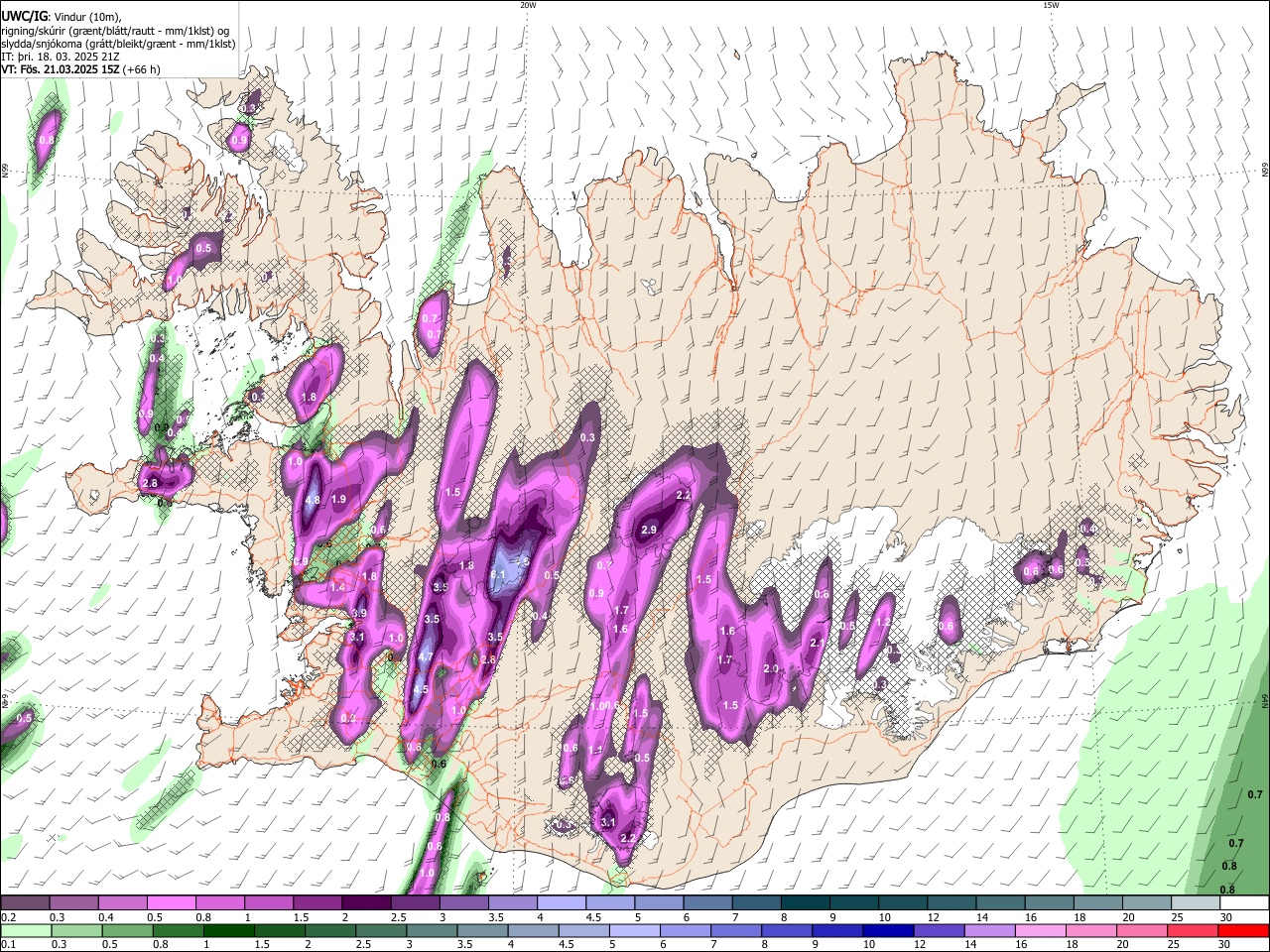Click the 4.7 precipitation value label
This screenshot has height=952, width=1270.
point(425,657)
